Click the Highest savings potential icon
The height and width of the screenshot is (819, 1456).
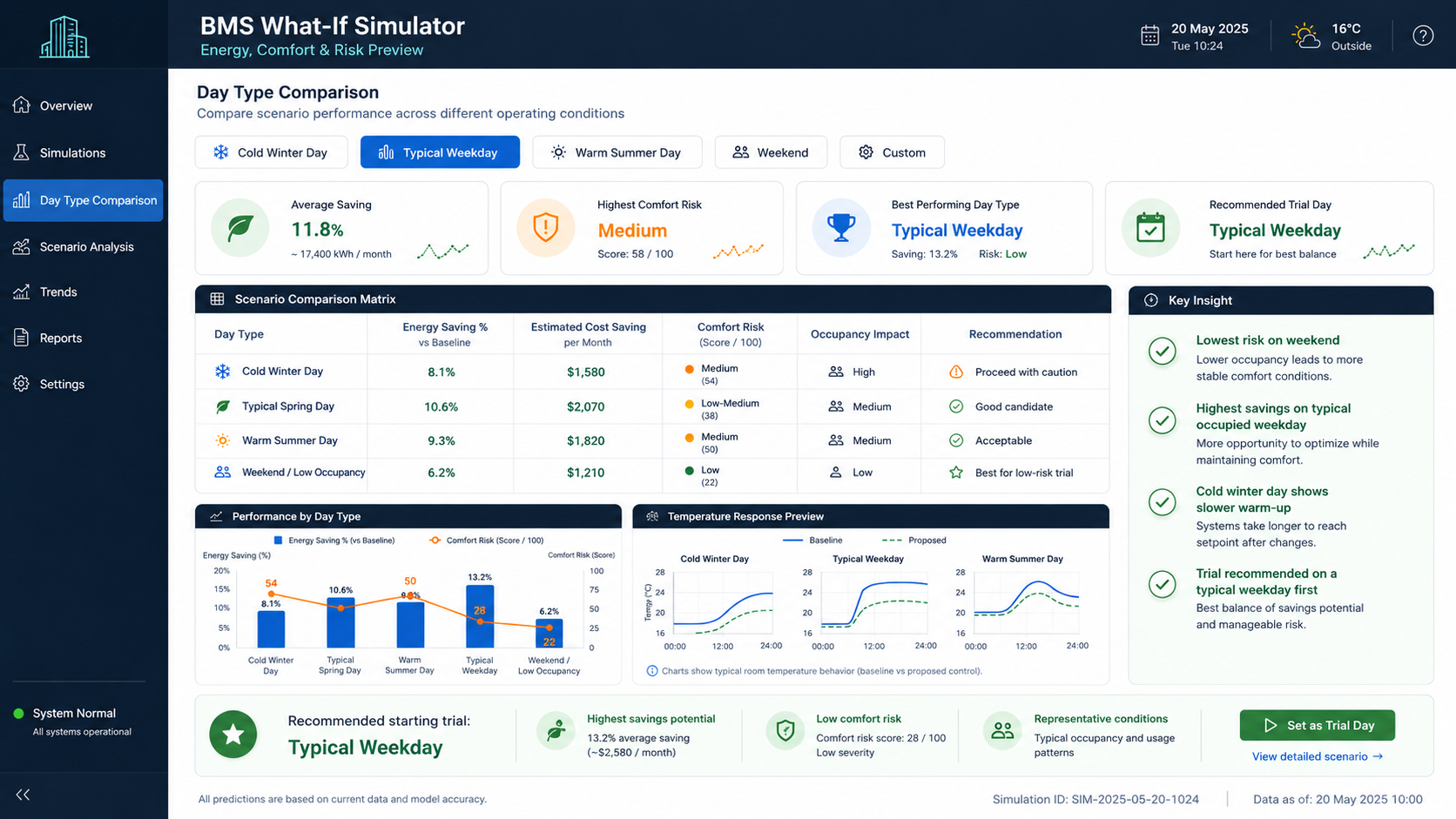[556, 731]
